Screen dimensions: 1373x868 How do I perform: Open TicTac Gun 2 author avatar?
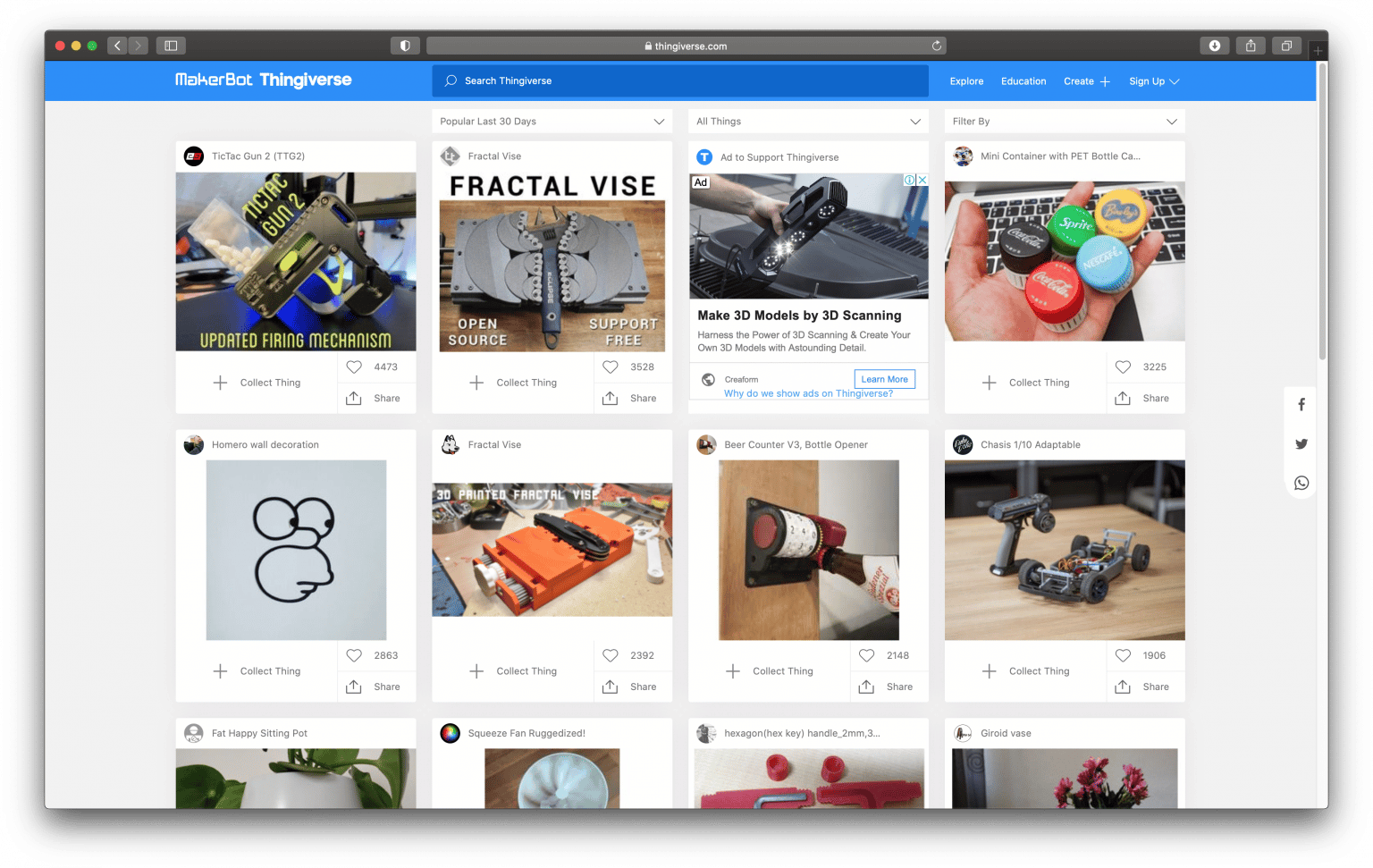[x=194, y=156]
